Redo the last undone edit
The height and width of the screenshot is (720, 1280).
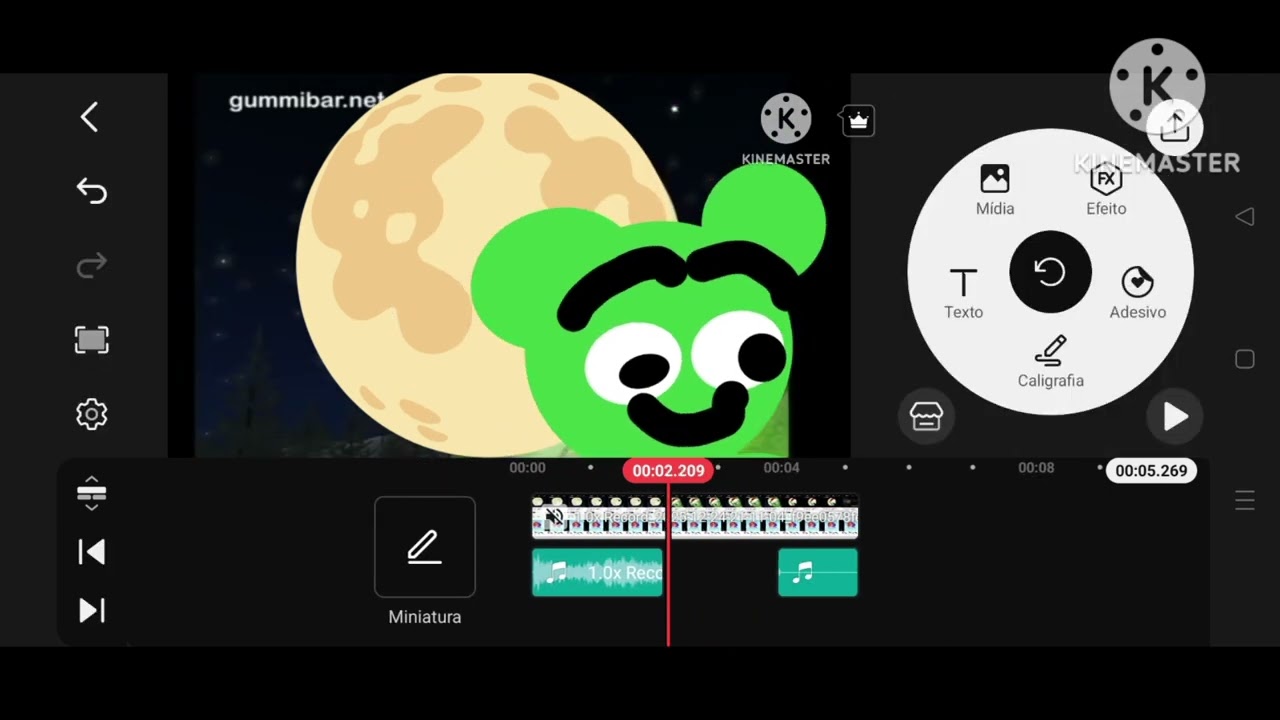[91, 265]
